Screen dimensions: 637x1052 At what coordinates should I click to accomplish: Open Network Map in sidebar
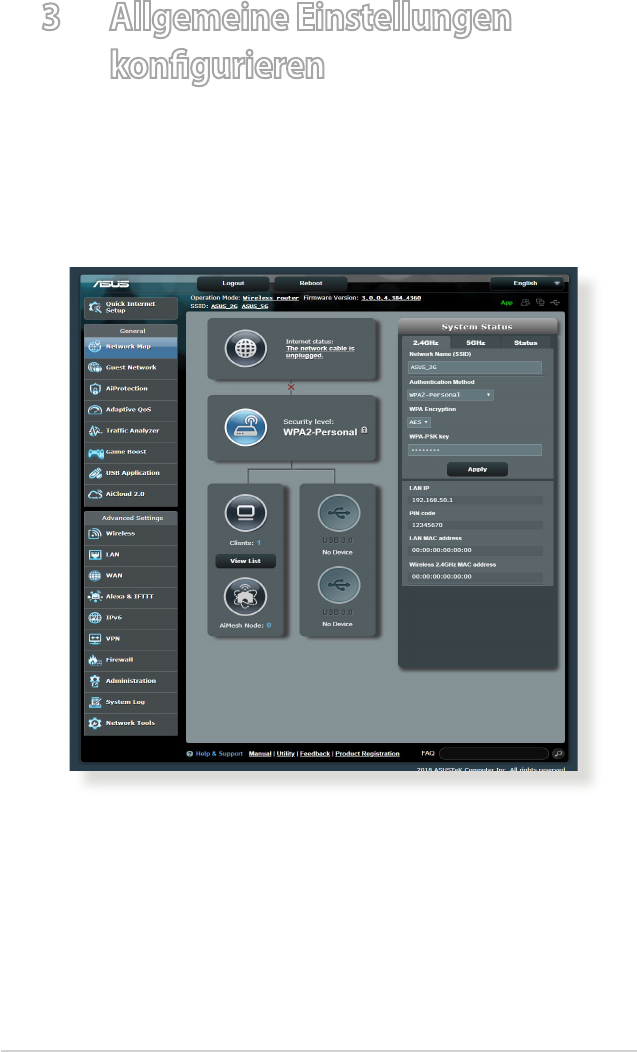tap(131, 347)
